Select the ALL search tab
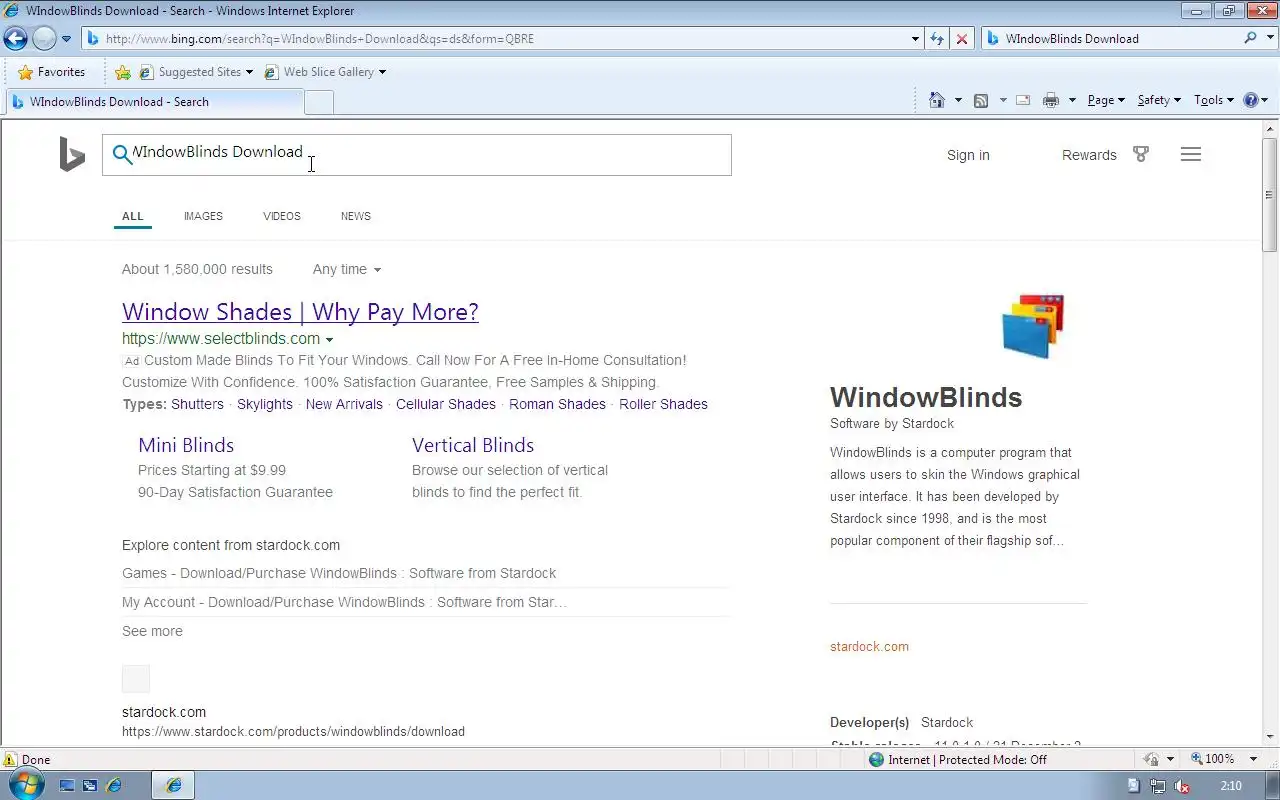The width and height of the screenshot is (1280, 800). coord(133,216)
